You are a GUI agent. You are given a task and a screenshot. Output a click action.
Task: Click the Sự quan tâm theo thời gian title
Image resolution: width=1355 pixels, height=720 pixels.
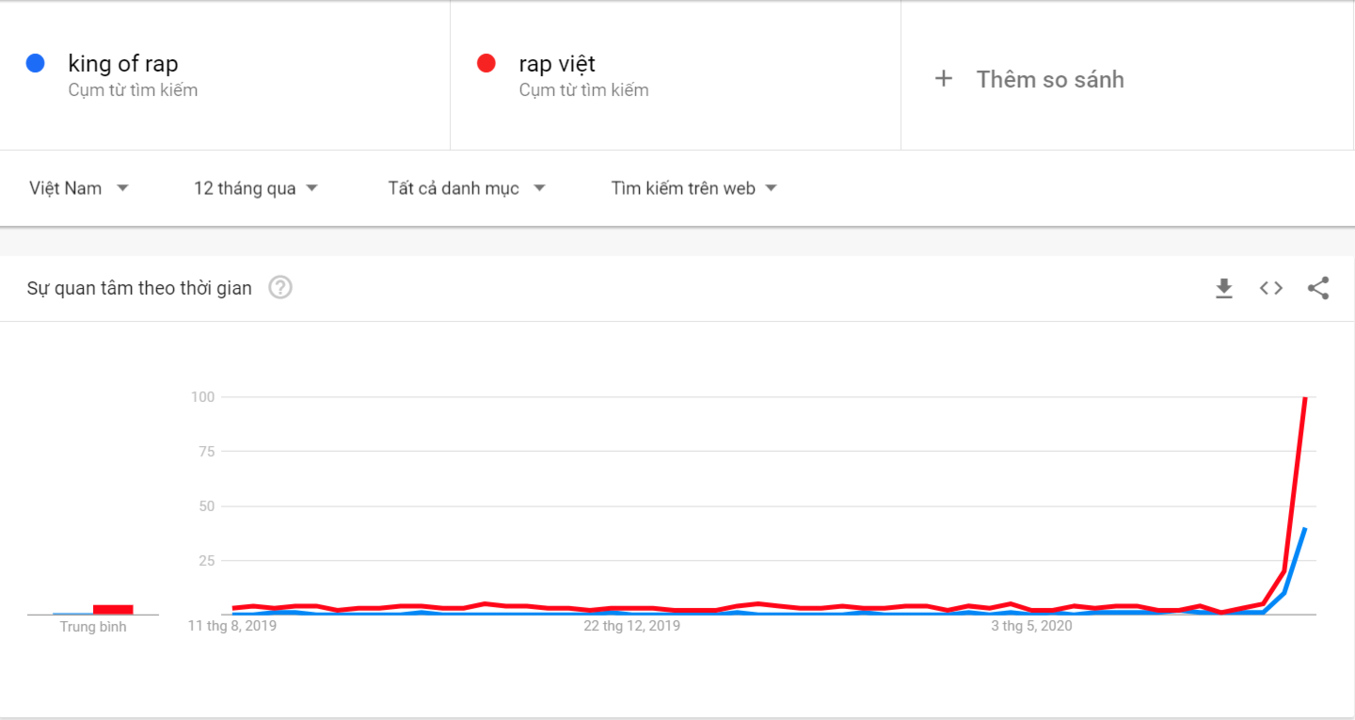coord(139,288)
